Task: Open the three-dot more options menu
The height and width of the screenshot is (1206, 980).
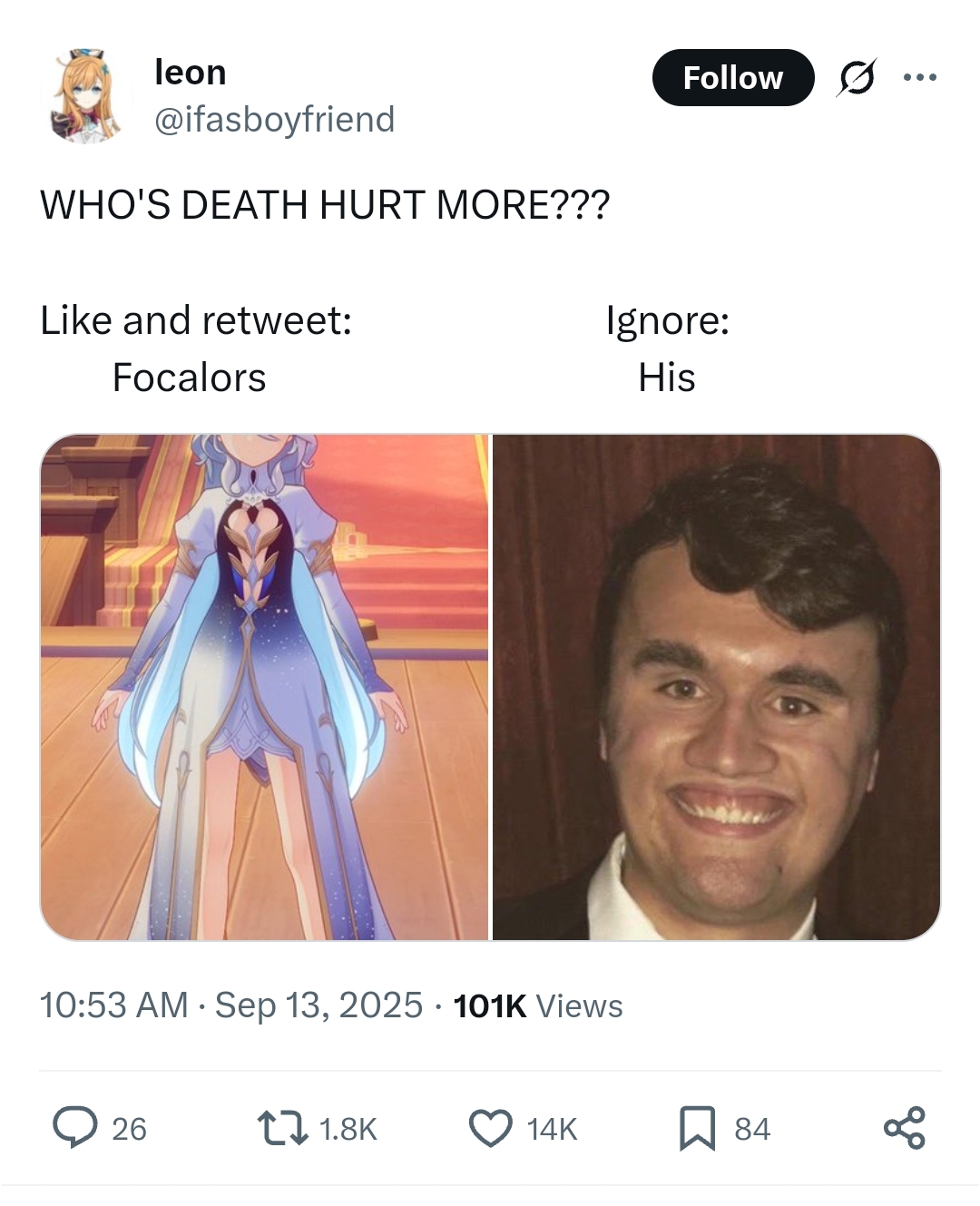Action: 919,78
